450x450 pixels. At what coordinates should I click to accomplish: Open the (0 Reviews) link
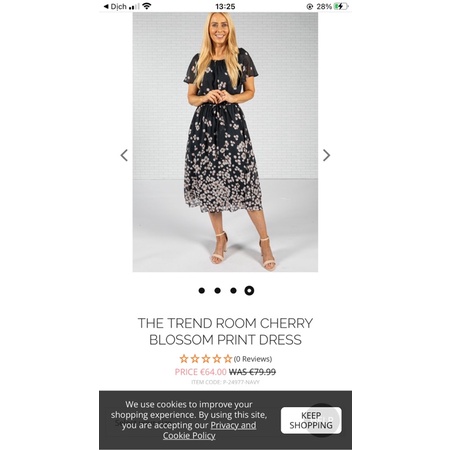(253, 359)
